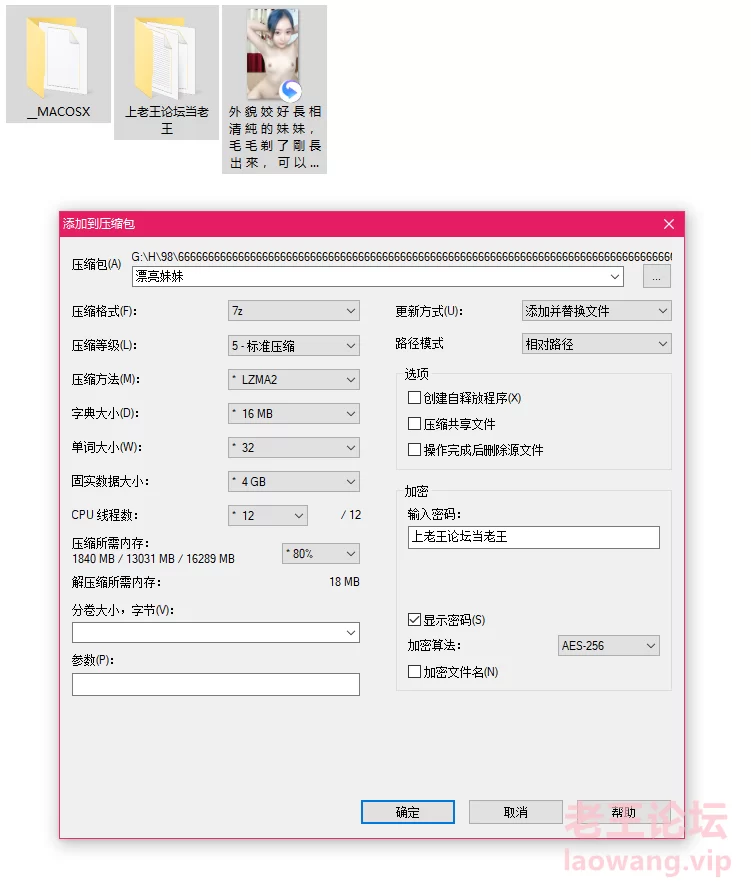Open the 压缩格式 dropdown showing 7z

[293, 311]
